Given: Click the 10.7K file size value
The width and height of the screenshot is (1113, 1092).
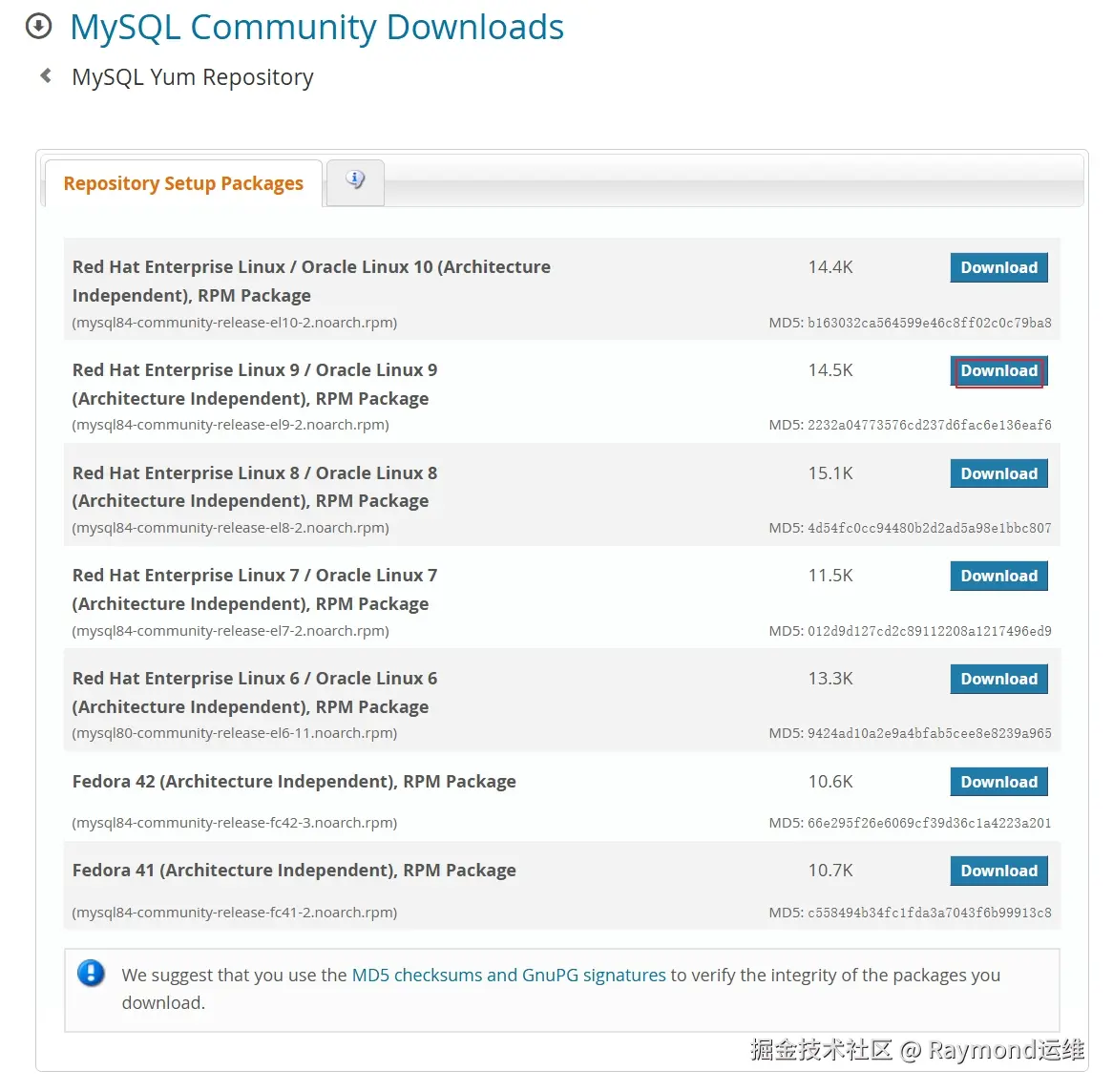Looking at the screenshot, I should [830, 870].
